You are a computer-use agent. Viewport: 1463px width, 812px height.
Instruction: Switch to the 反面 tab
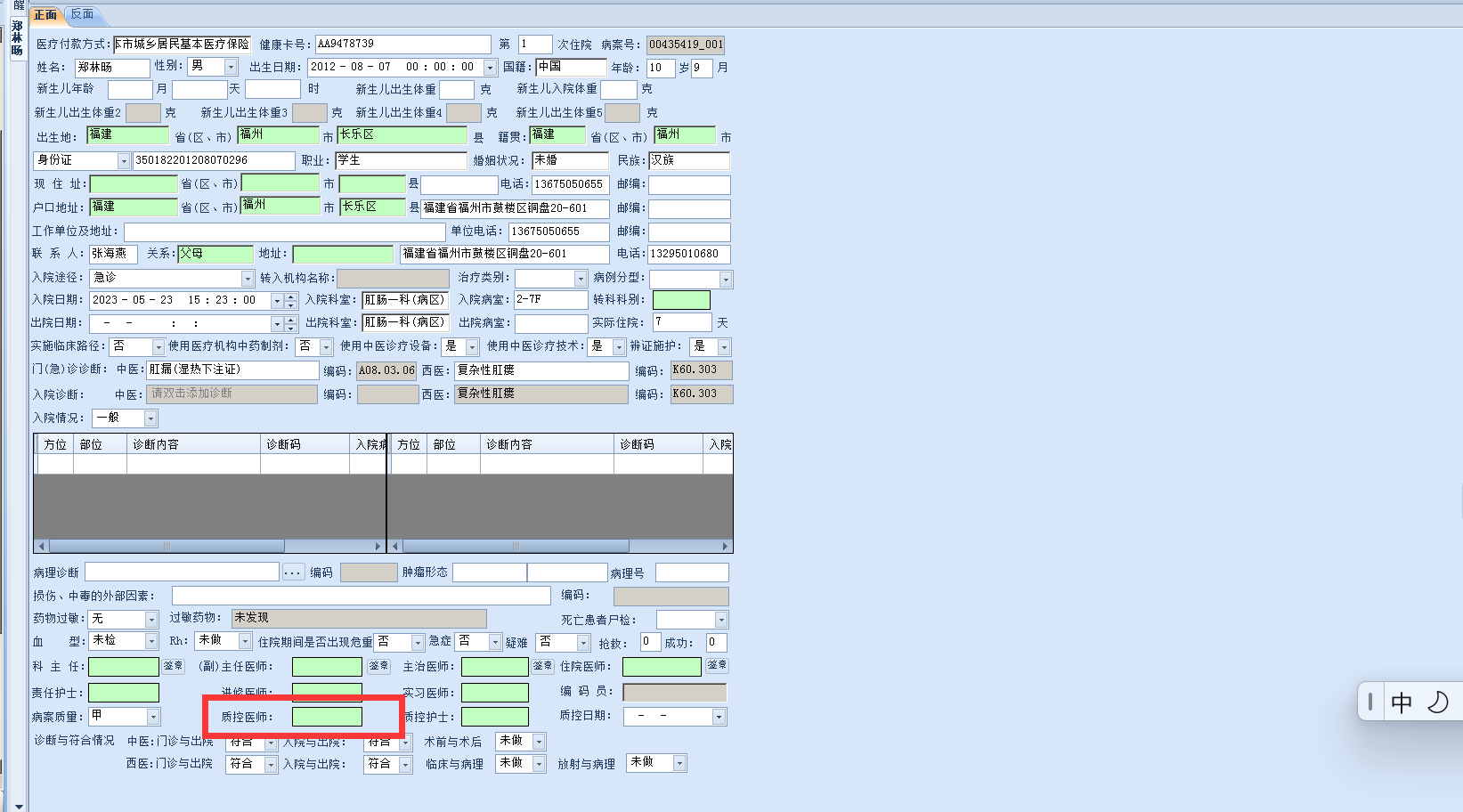[x=82, y=14]
